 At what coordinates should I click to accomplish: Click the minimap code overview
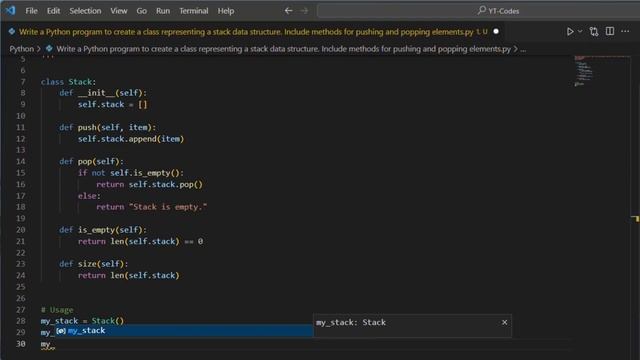point(584,71)
